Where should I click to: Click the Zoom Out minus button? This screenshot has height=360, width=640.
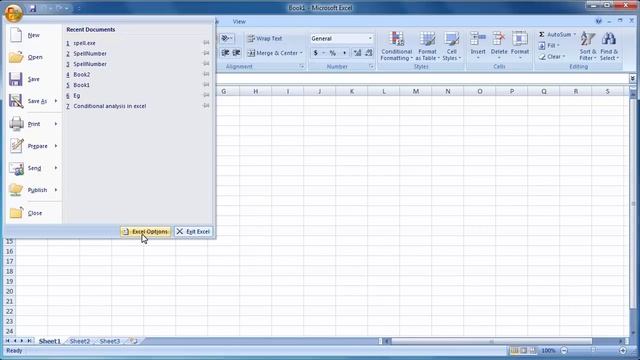tap(564, 351)
